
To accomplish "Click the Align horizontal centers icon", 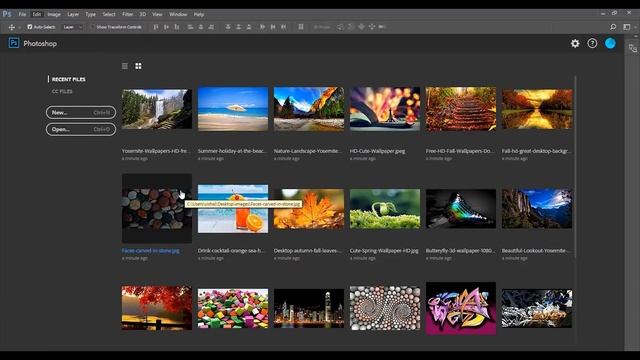I will tap(200, 27).
